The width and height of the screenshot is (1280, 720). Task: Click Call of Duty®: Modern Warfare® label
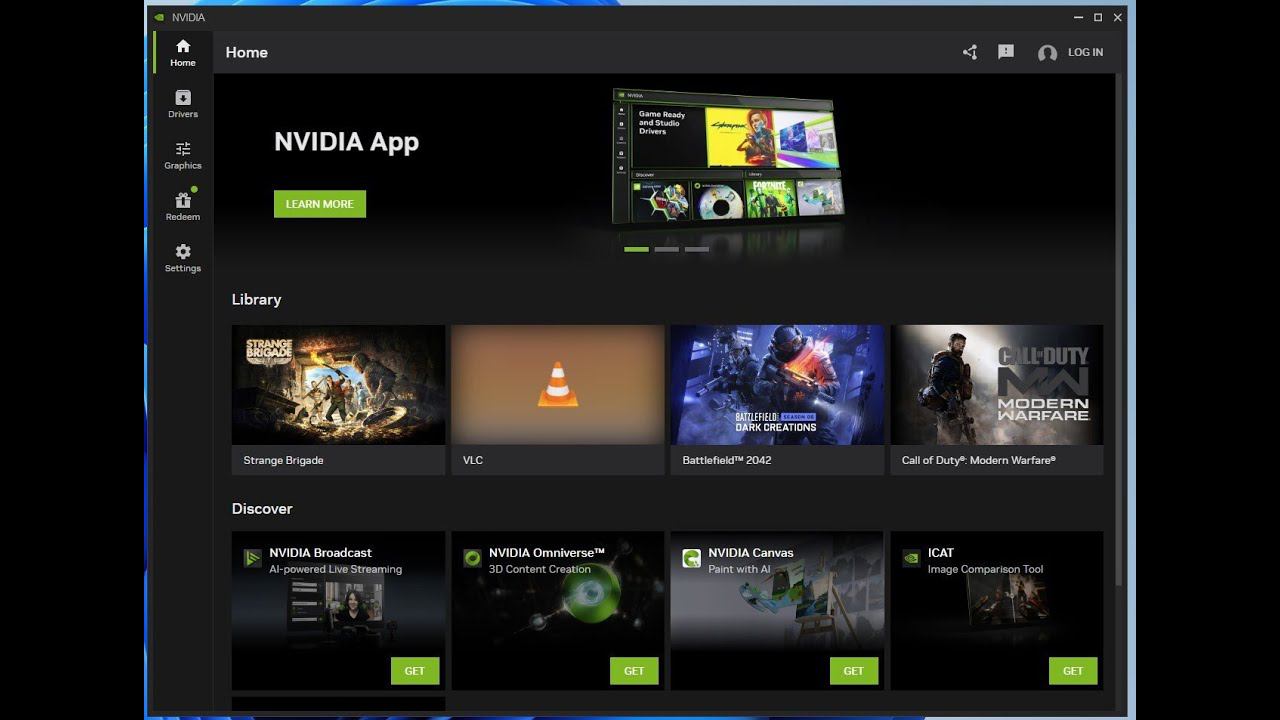coord(979,460)
